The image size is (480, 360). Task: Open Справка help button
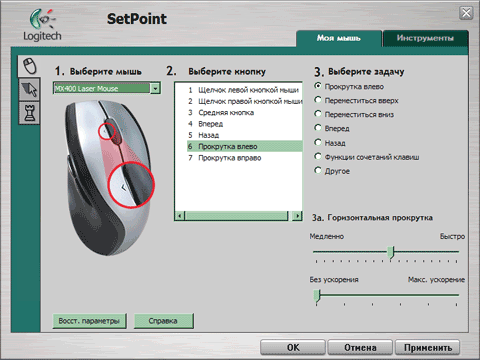tap(163, 321)
